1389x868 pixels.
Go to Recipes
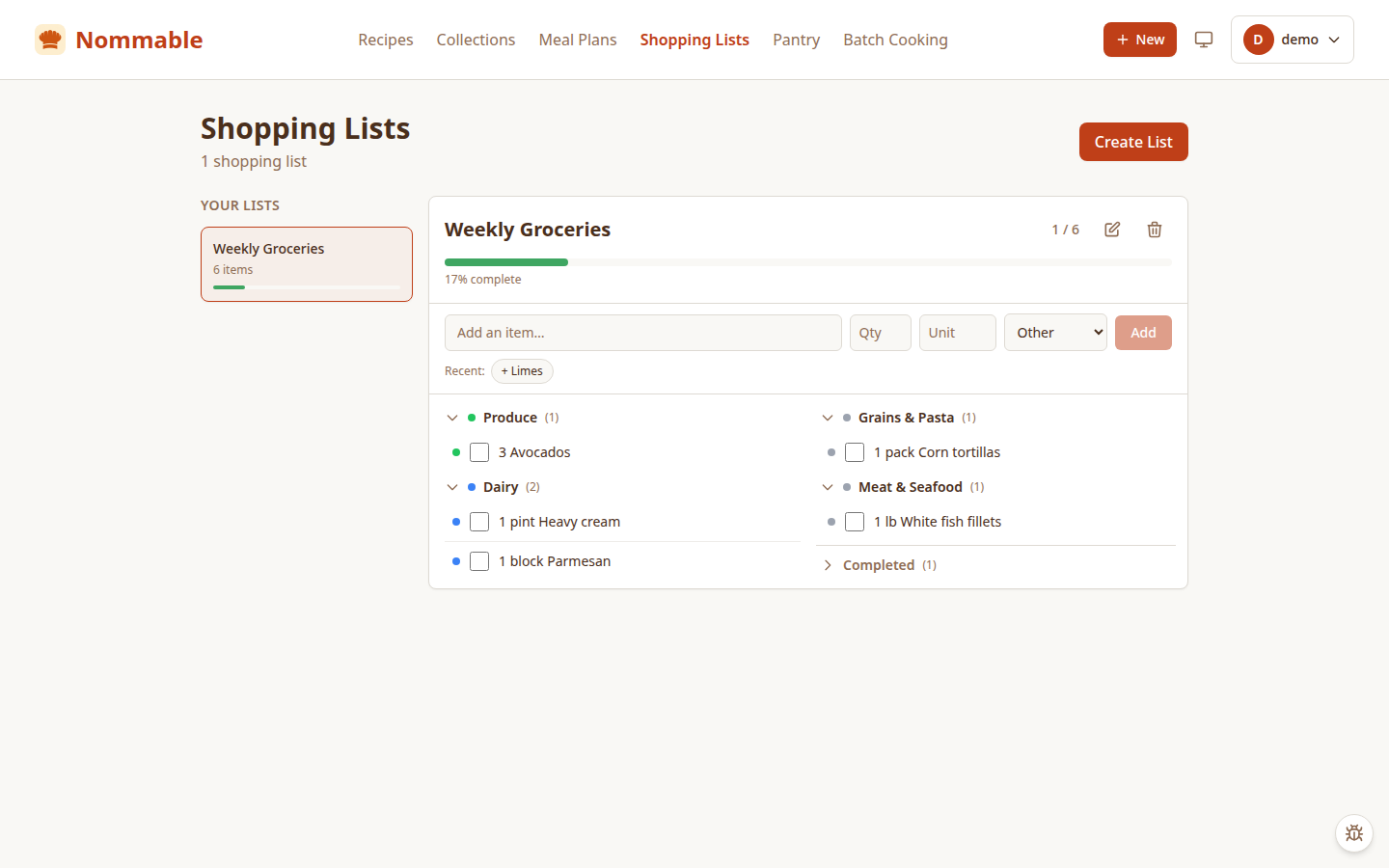[386, 40]
